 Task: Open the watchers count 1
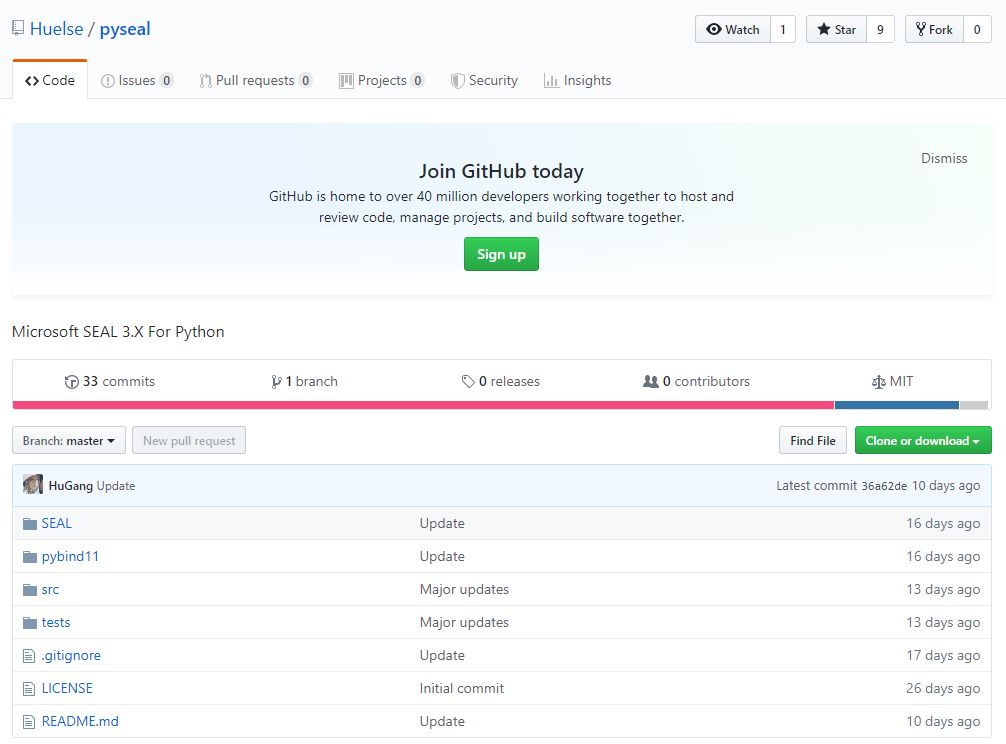point(783,30)
